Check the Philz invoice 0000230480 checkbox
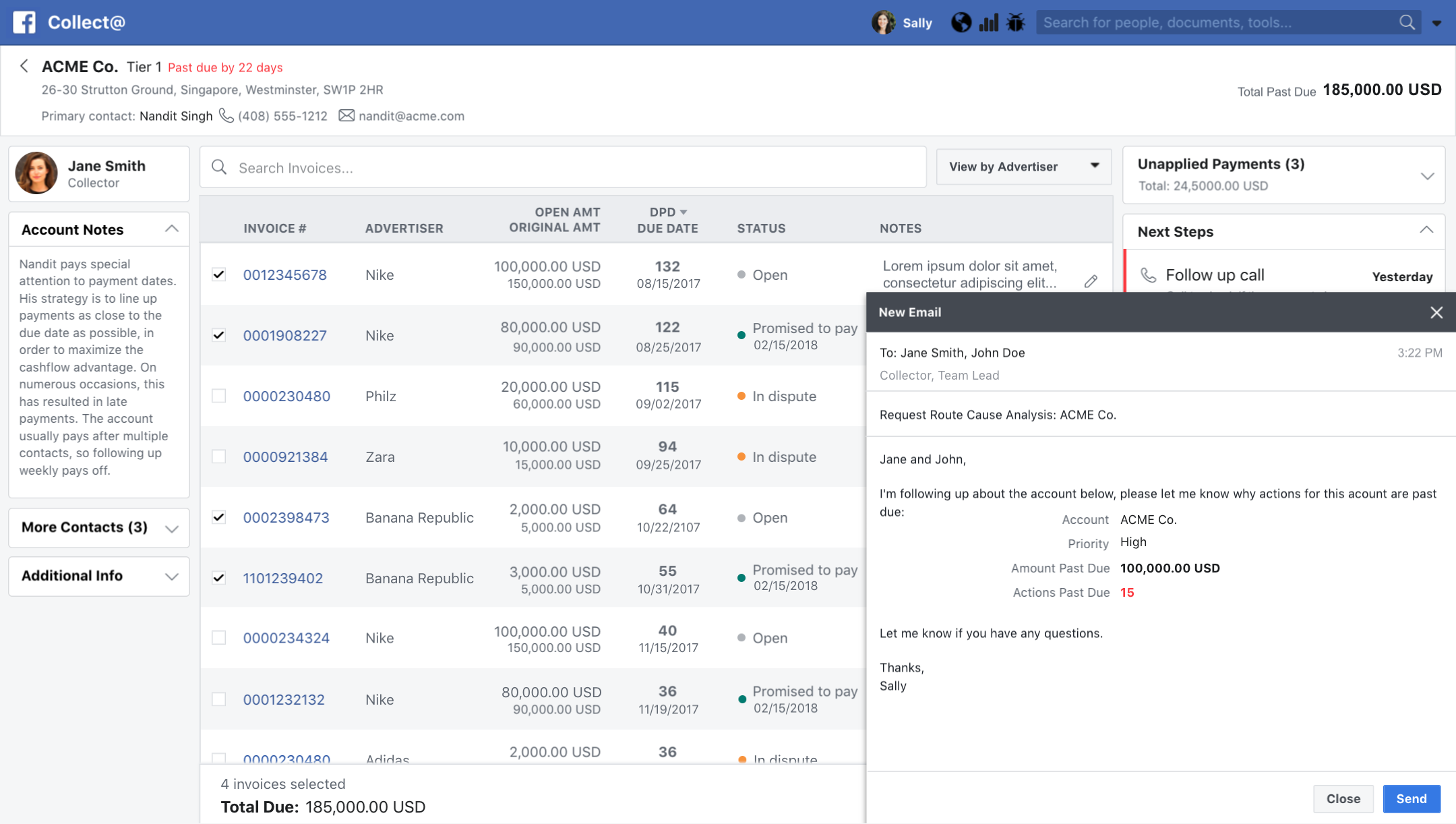 click(218, 396)
